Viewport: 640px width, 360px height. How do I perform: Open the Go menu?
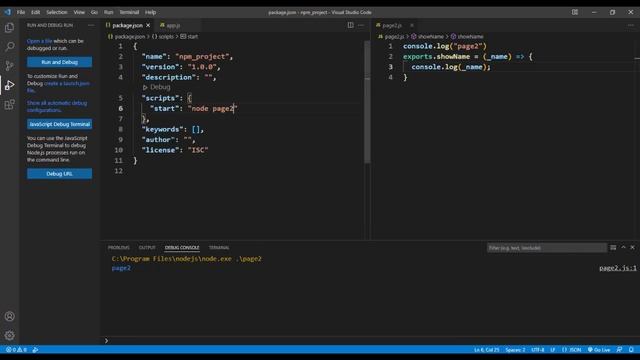click(x=94, y=12)
